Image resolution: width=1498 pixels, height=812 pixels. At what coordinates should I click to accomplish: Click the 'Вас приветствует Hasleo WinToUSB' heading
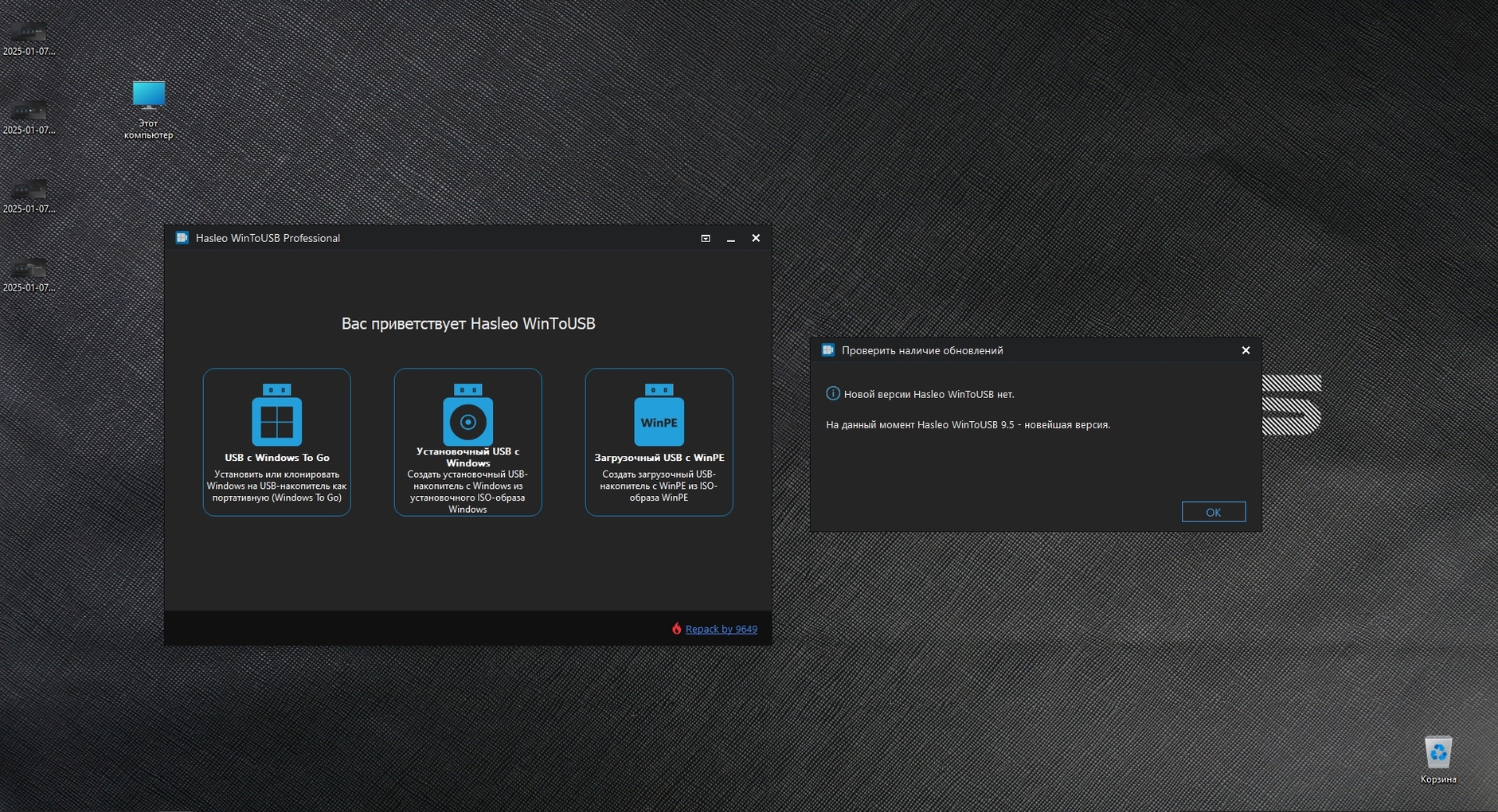pyautogui.click(x=468, y=323)
